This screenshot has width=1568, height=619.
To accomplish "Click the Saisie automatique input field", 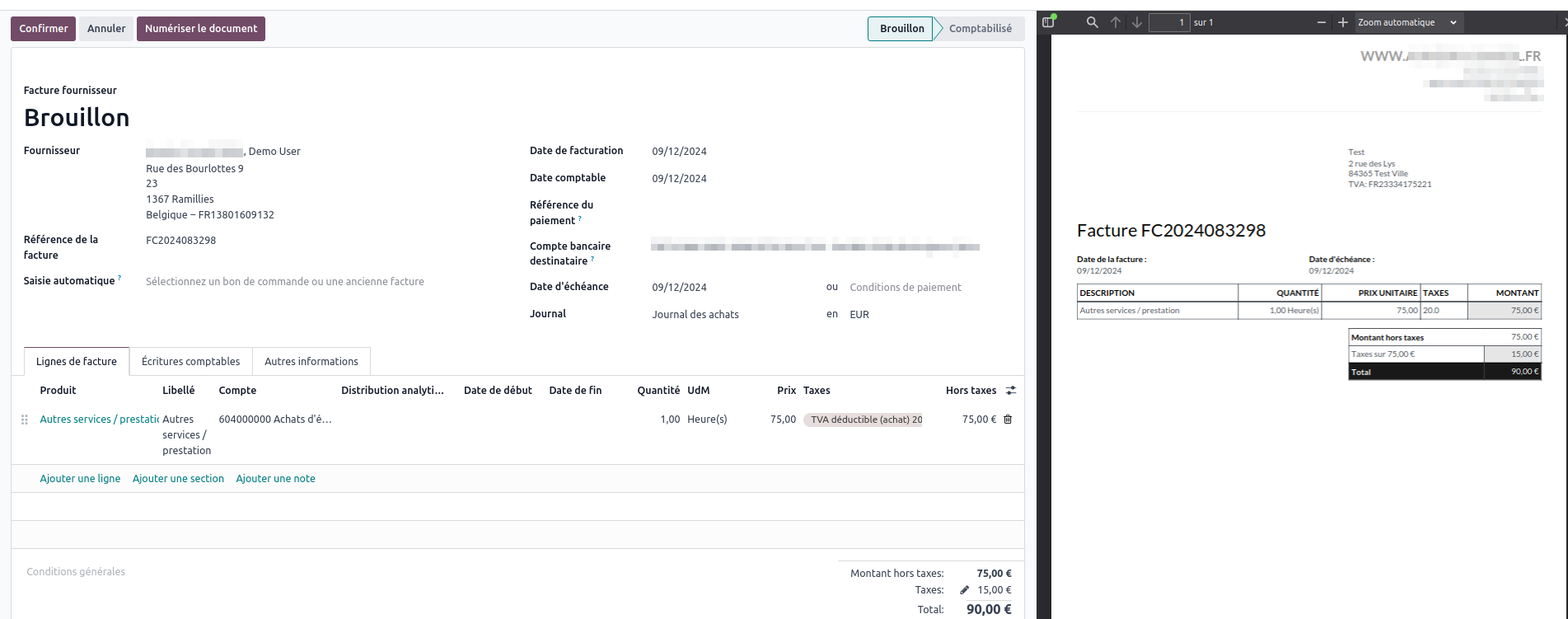I will click(x=285, y=282).
